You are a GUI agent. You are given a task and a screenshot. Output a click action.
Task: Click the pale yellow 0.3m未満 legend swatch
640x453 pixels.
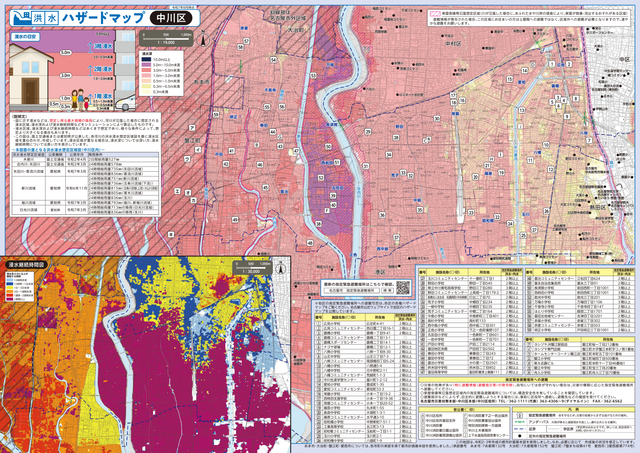click(x=146, y=92)
